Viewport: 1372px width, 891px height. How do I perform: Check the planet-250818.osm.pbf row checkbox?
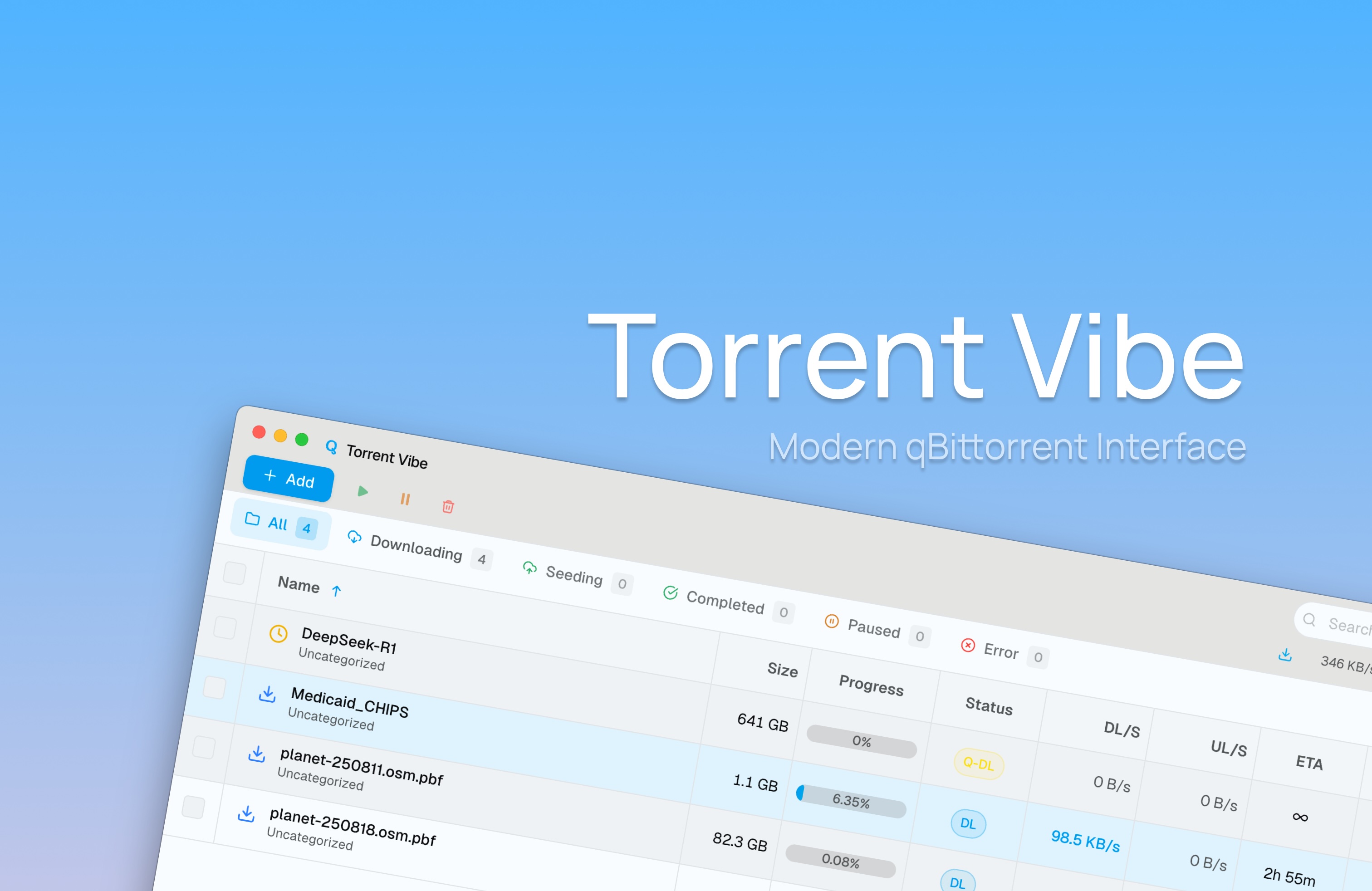click(193, 807)
